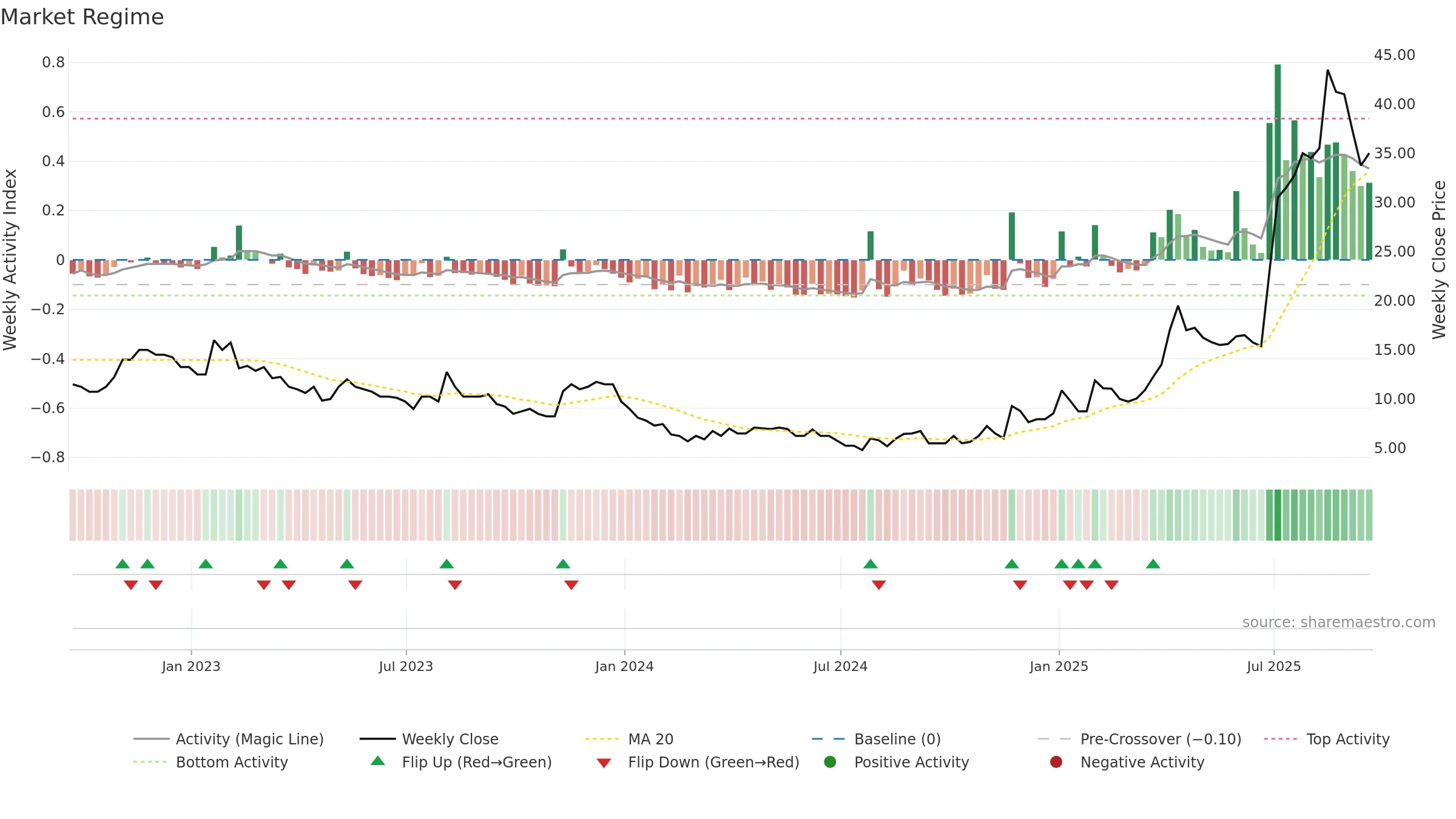Screen dimensions: 1456x819
Task: Click the 0.6 activity tick label
Action: tap(53, 112)
